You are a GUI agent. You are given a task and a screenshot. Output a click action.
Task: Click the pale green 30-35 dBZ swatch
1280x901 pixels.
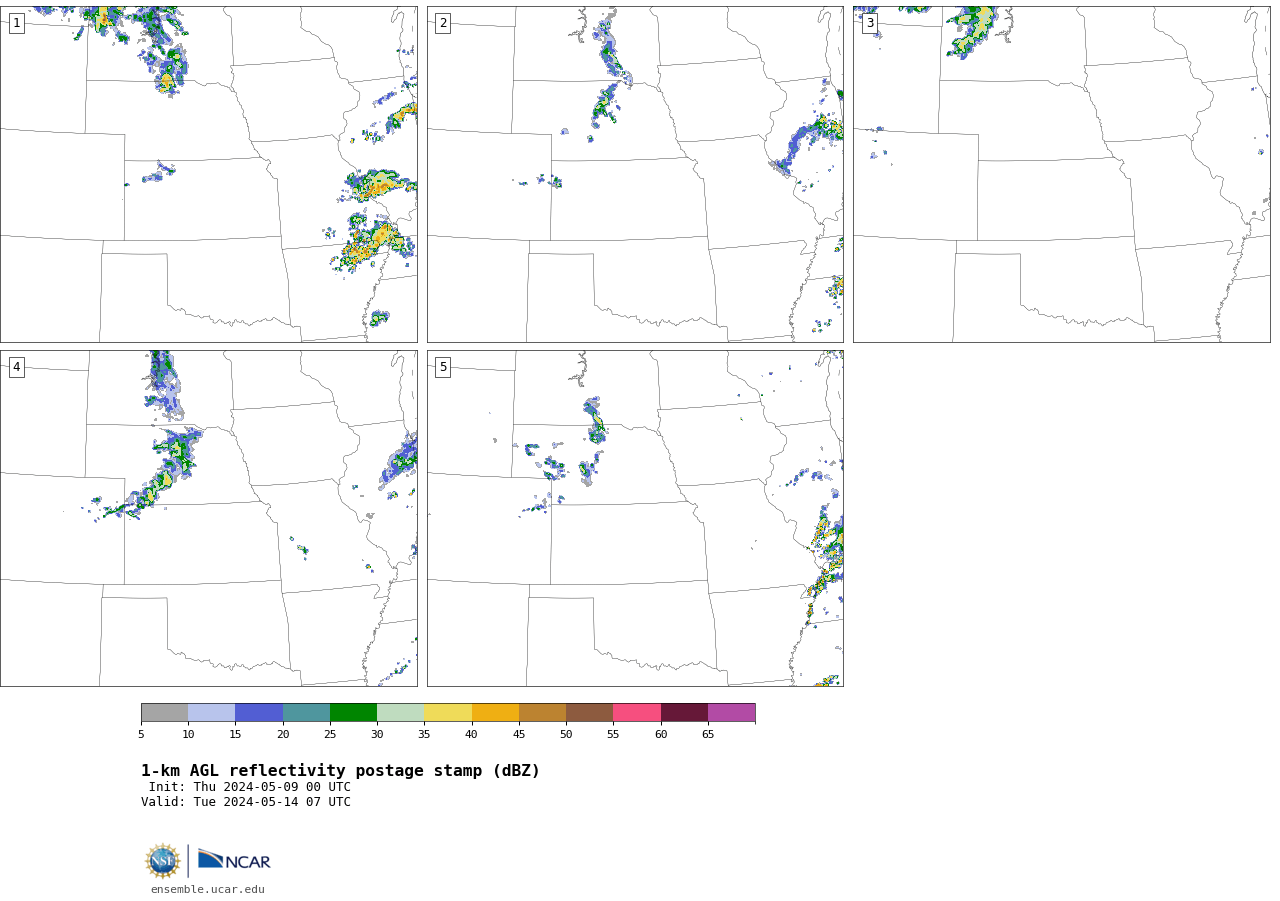click(x=401, y=713)
